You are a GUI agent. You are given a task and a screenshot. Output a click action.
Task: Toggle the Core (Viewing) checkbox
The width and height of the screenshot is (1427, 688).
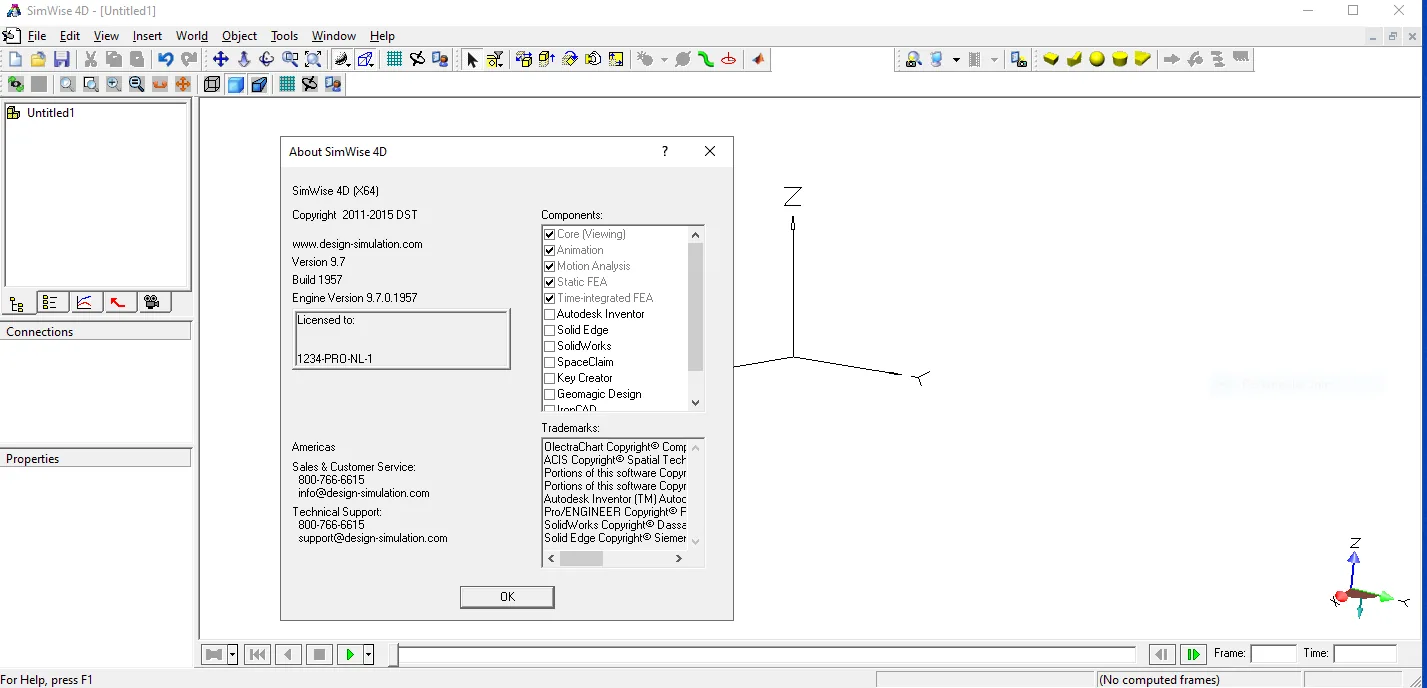(549, 234)
